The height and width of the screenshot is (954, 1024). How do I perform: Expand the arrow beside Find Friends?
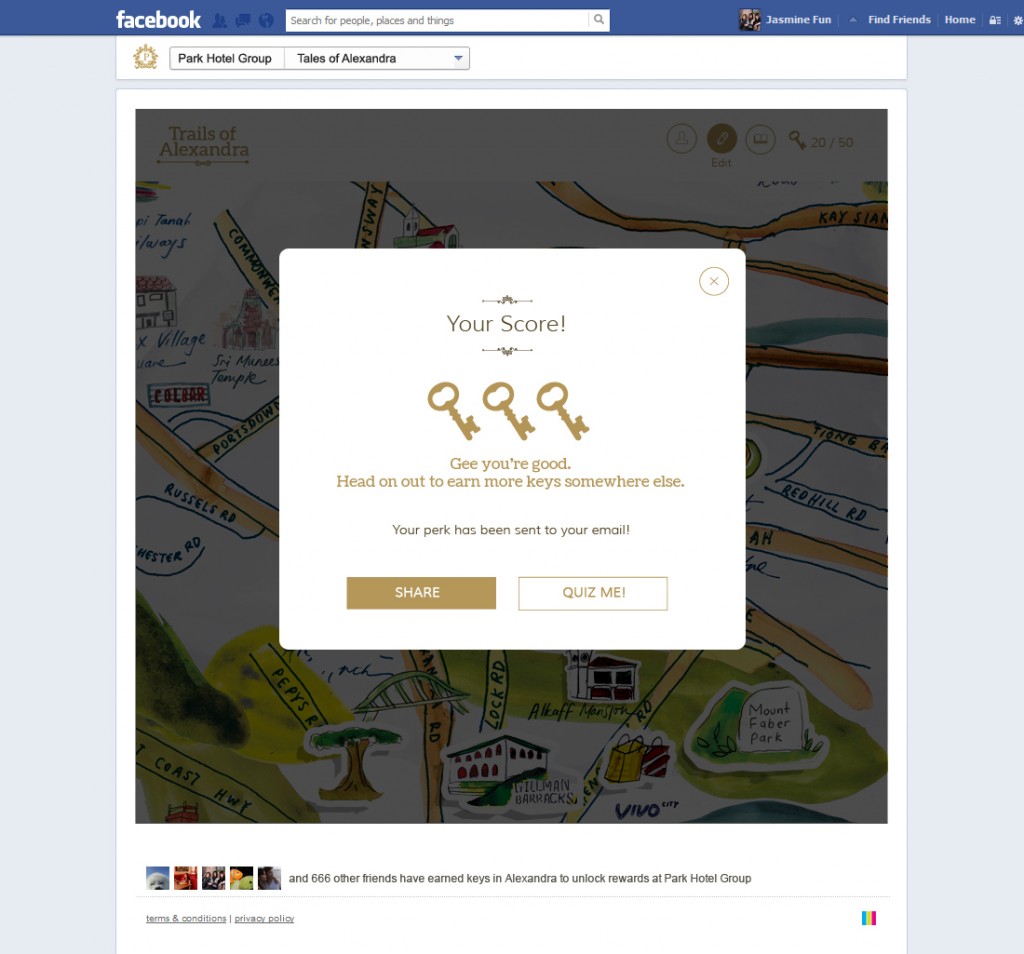(x=852, y=20)
